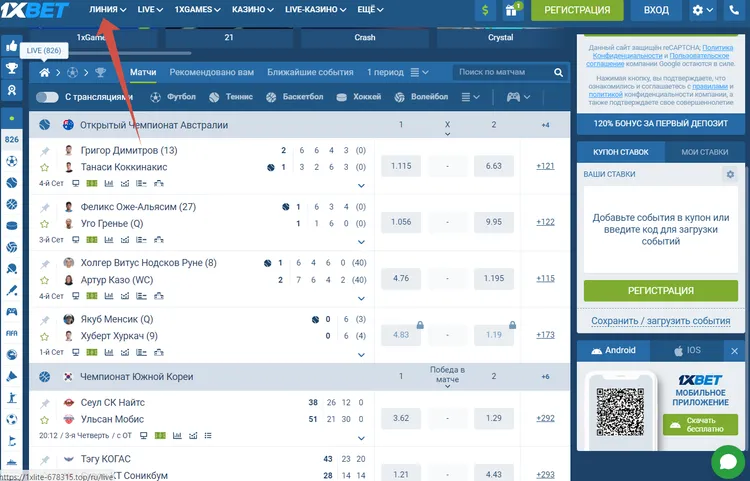Open +121 more markets link
The height and width of the screenshot is (481, 750).
click(x=545, y=166)
